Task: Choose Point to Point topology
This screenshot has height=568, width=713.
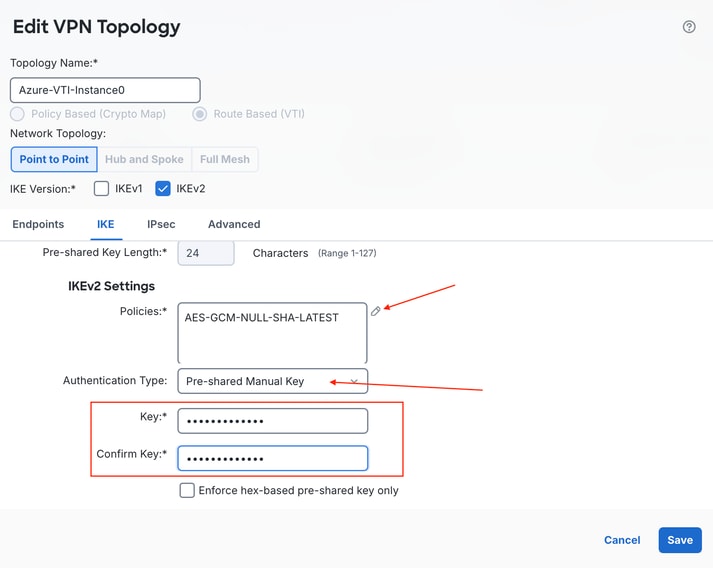Action: [54, 159]
